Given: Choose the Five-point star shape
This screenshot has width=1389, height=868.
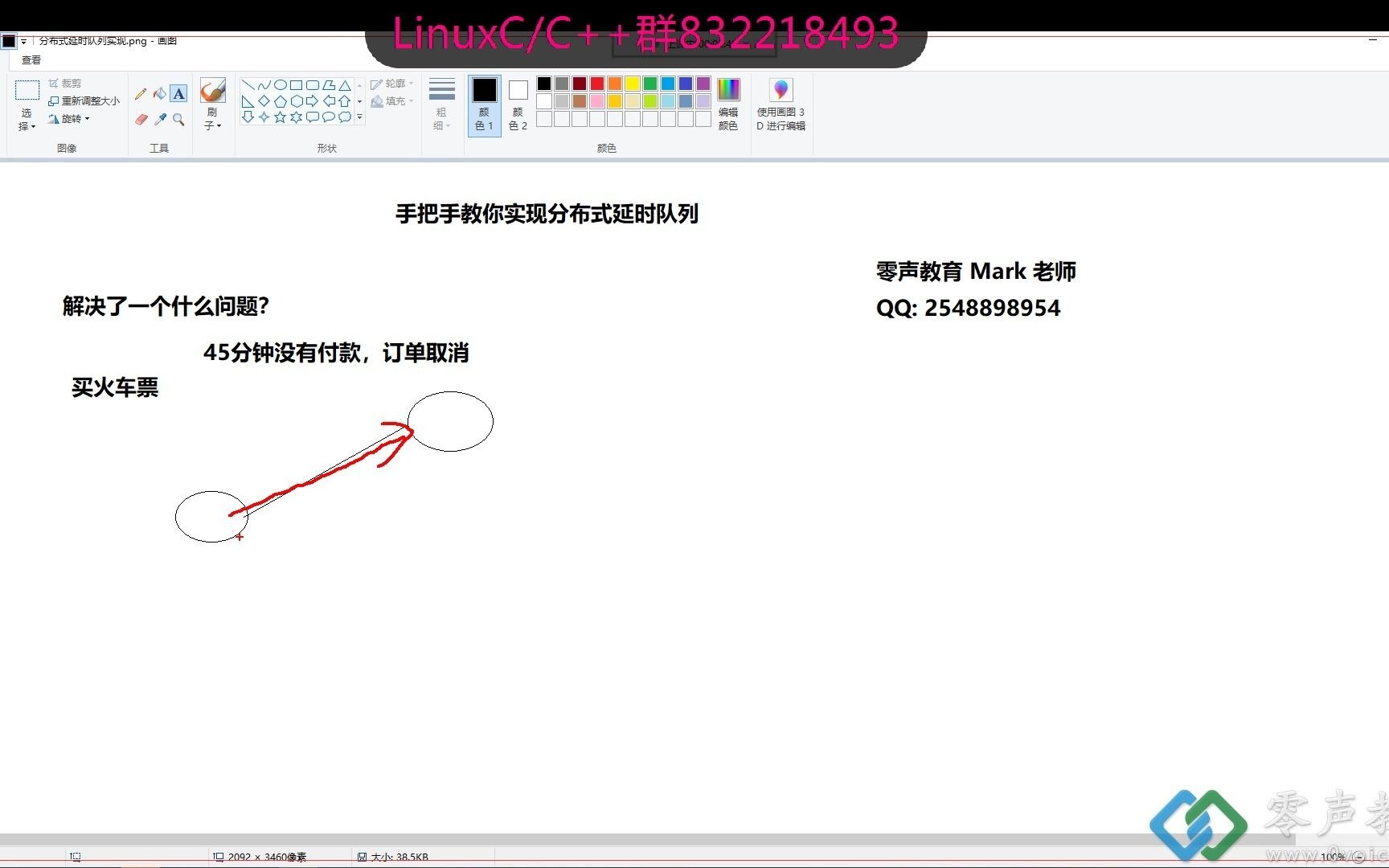Looking at the screenshot, I should pyautogui.click(x=281, y=117).
